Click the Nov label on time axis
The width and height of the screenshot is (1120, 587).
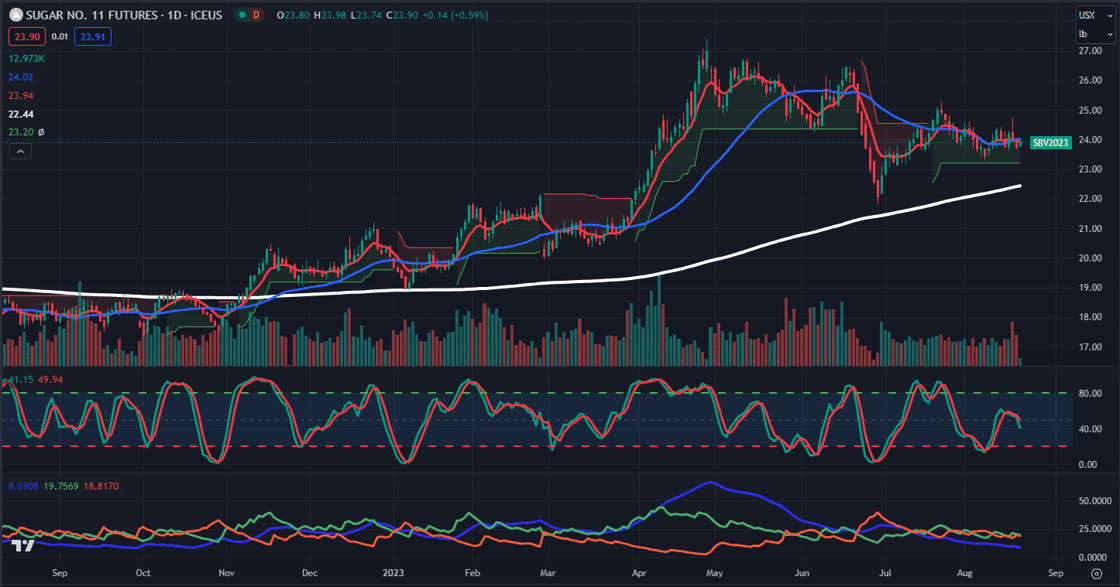coord(226,573)
